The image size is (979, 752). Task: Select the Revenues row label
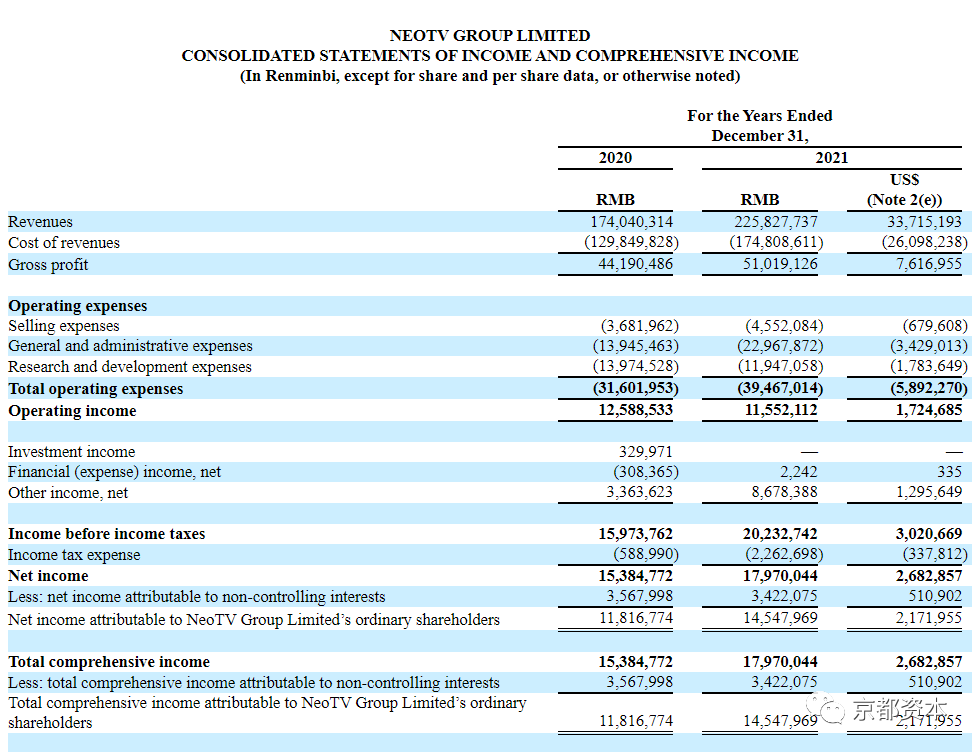tap(40, 222)
